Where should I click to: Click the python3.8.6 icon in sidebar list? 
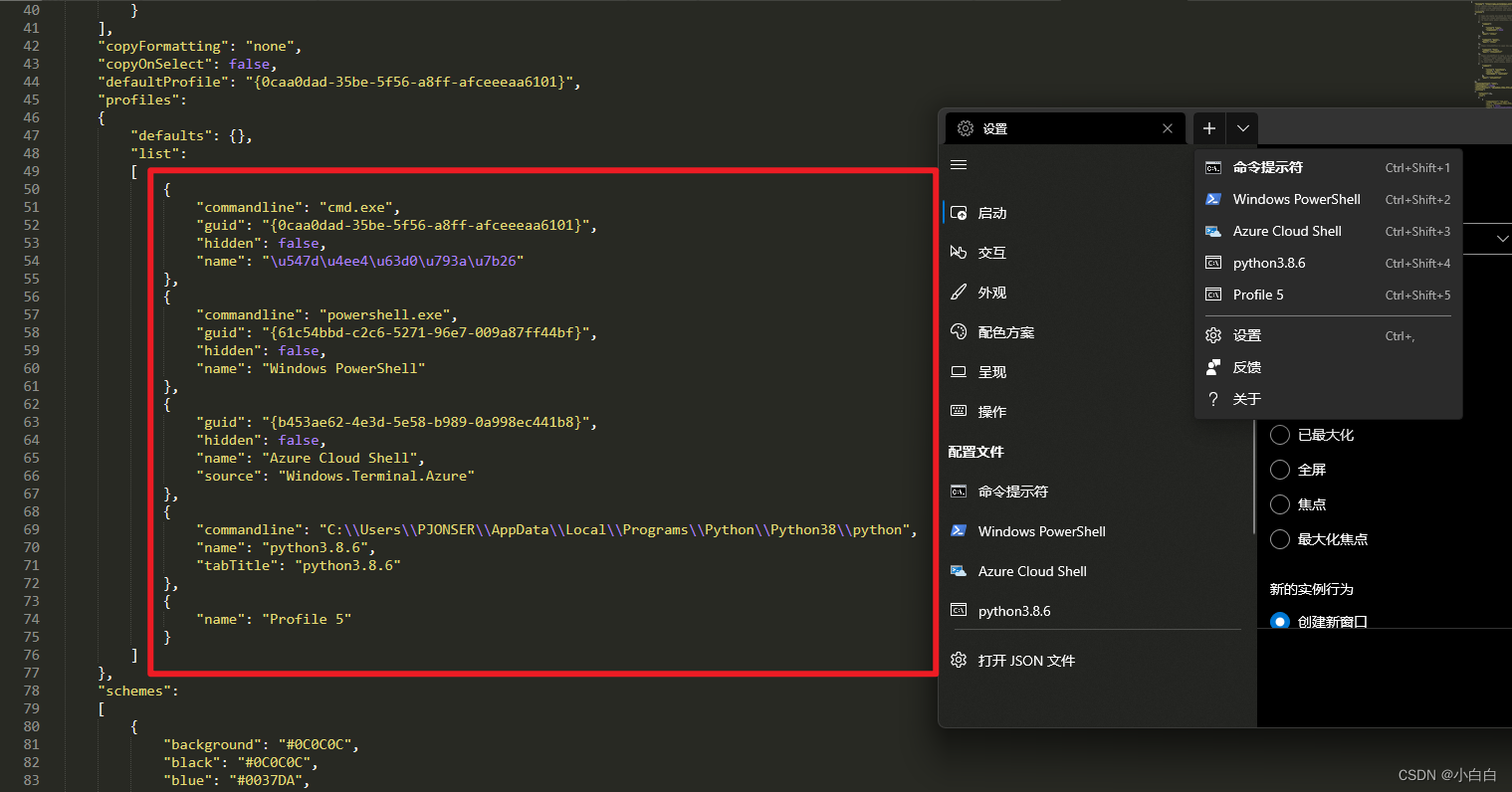(959, 610)
